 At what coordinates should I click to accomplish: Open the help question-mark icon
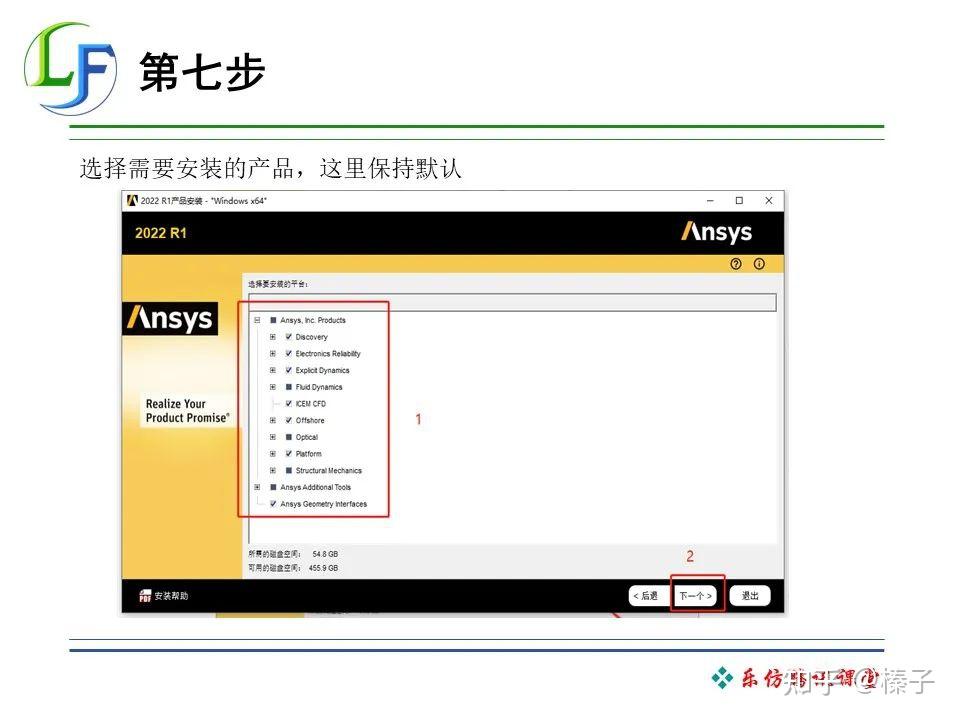pos(736,263)
